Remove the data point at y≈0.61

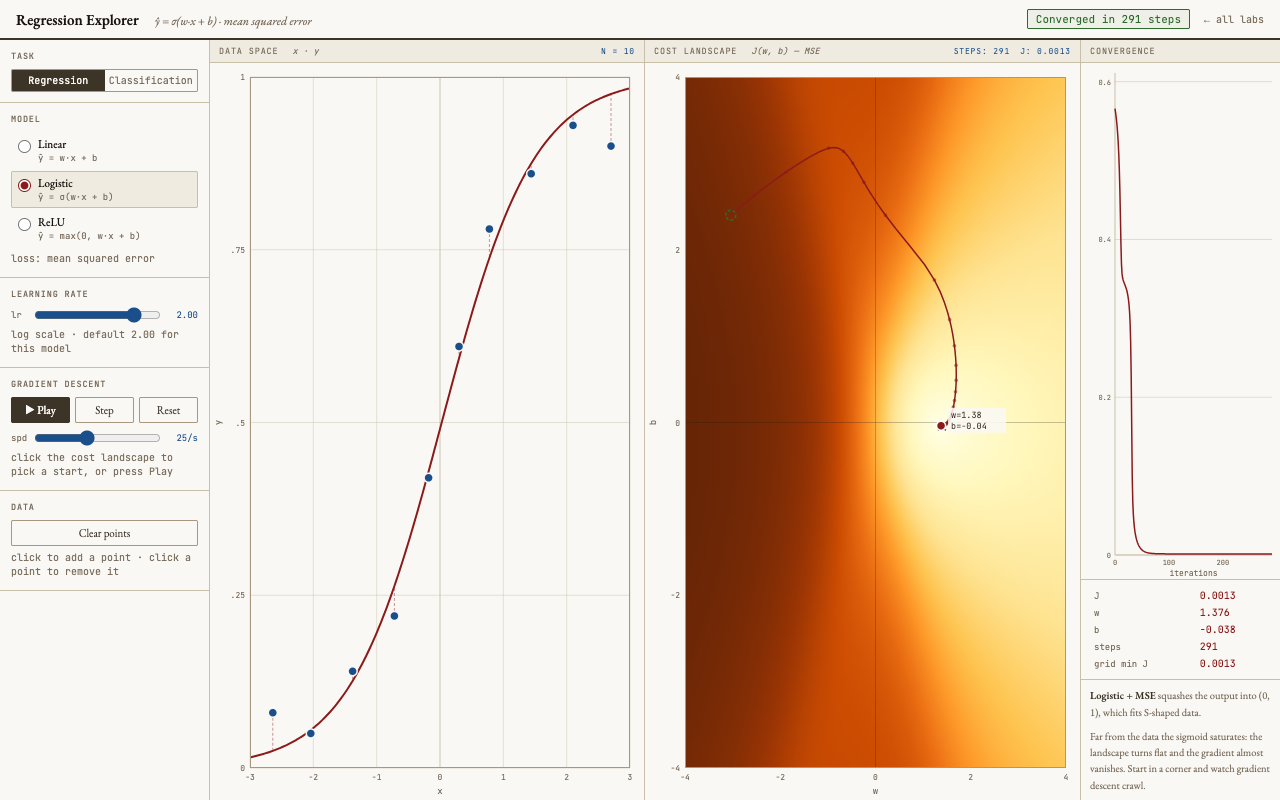pyautogui.click(x=459, y=347)
